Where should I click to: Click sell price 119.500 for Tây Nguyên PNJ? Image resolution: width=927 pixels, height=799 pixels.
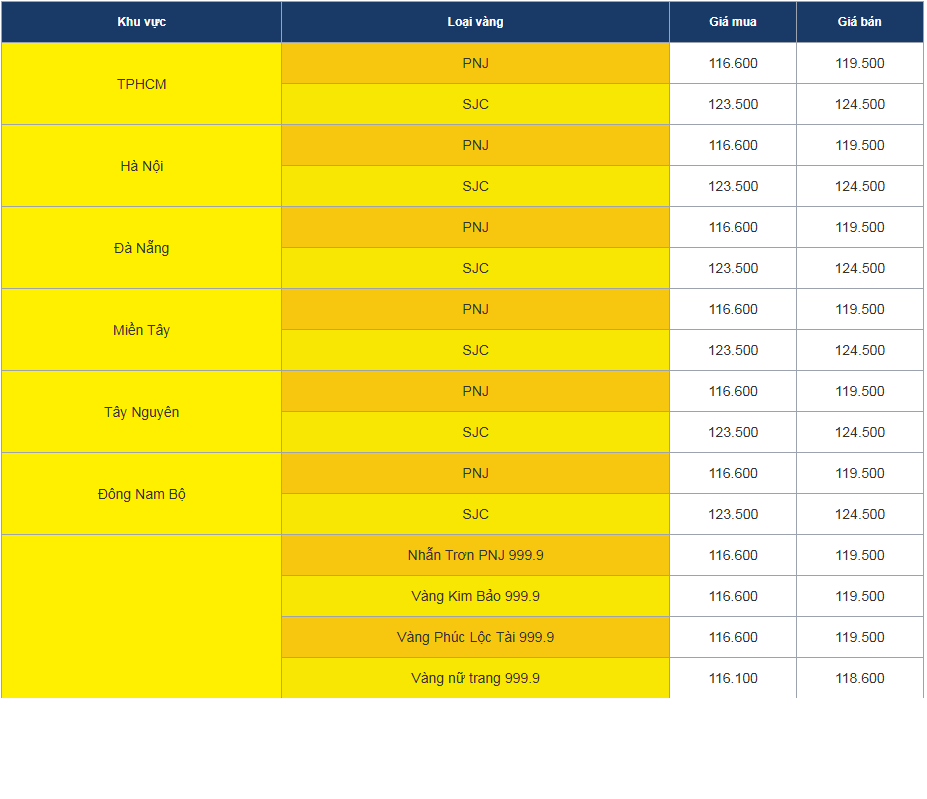[860, 391]
